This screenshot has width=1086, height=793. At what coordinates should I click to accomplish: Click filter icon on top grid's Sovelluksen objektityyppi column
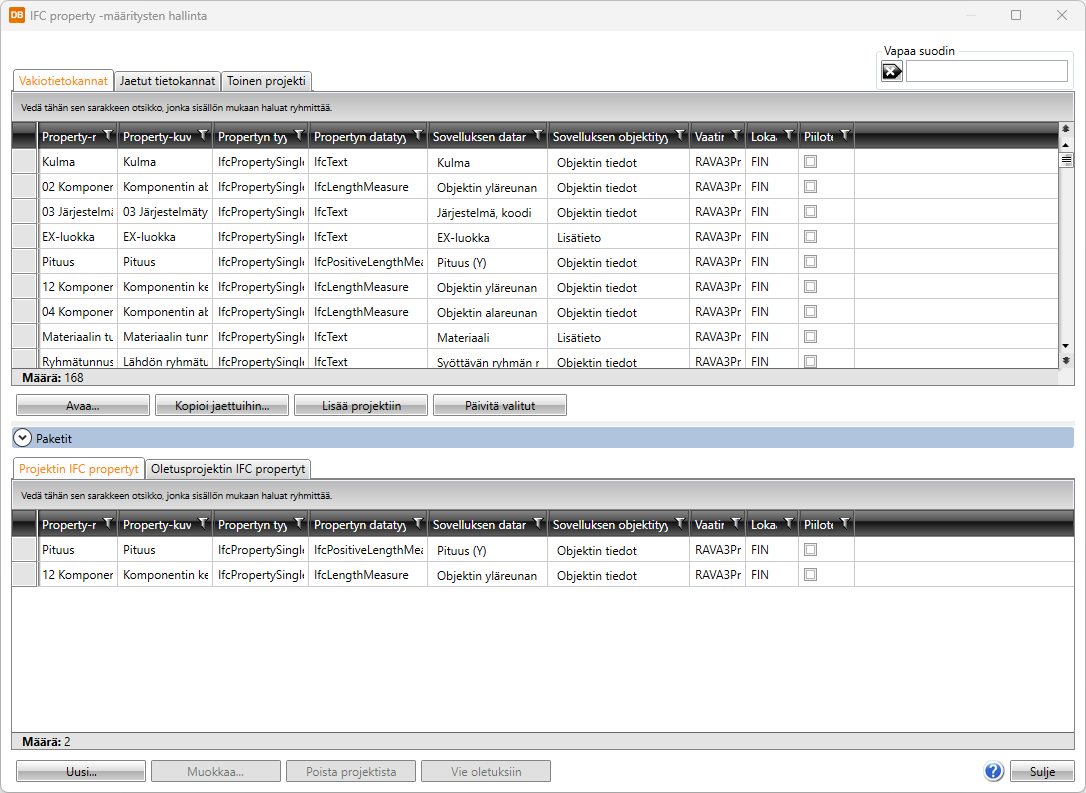(679, 135)
